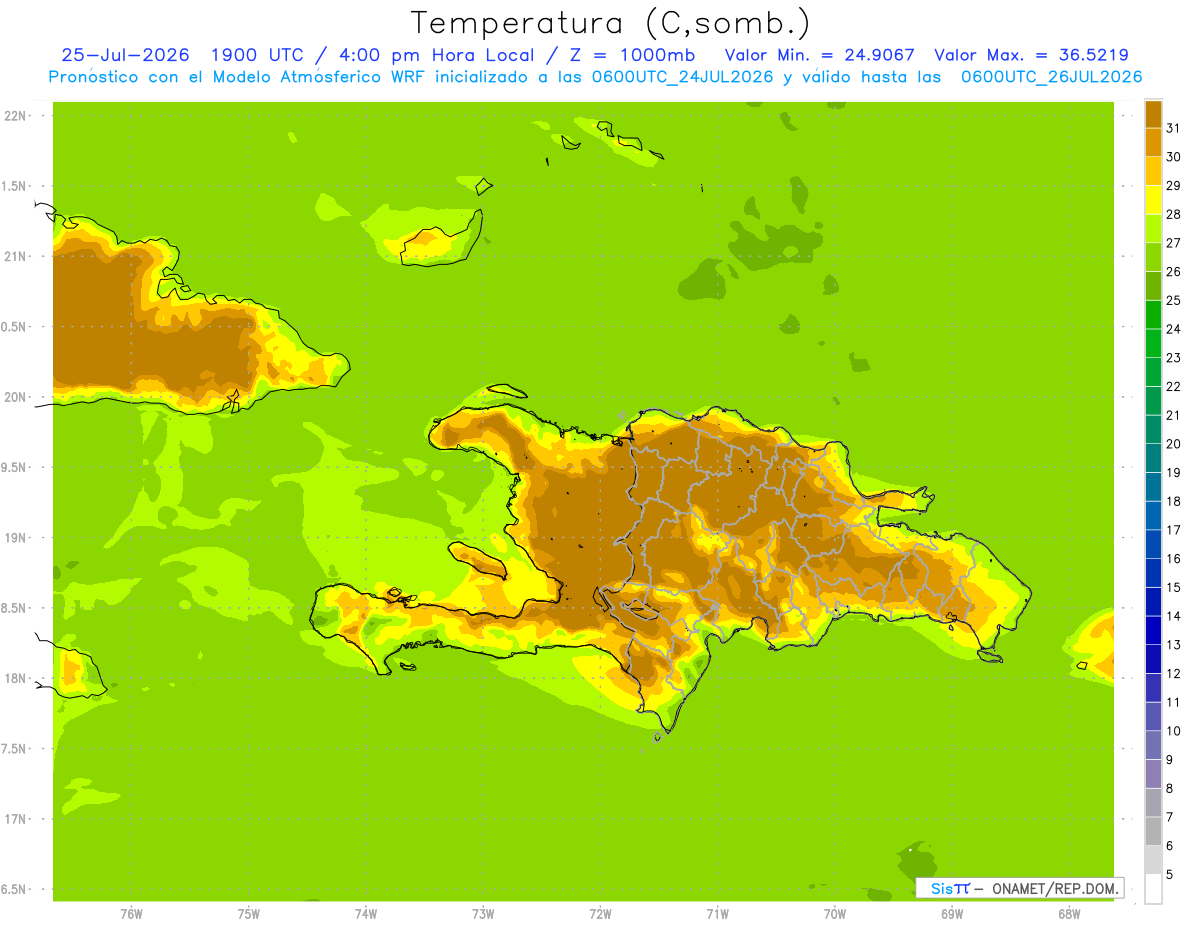Click latitude axis label "19N"
The width and height of the screenshot is (1200, 927).
click(15, 538)
